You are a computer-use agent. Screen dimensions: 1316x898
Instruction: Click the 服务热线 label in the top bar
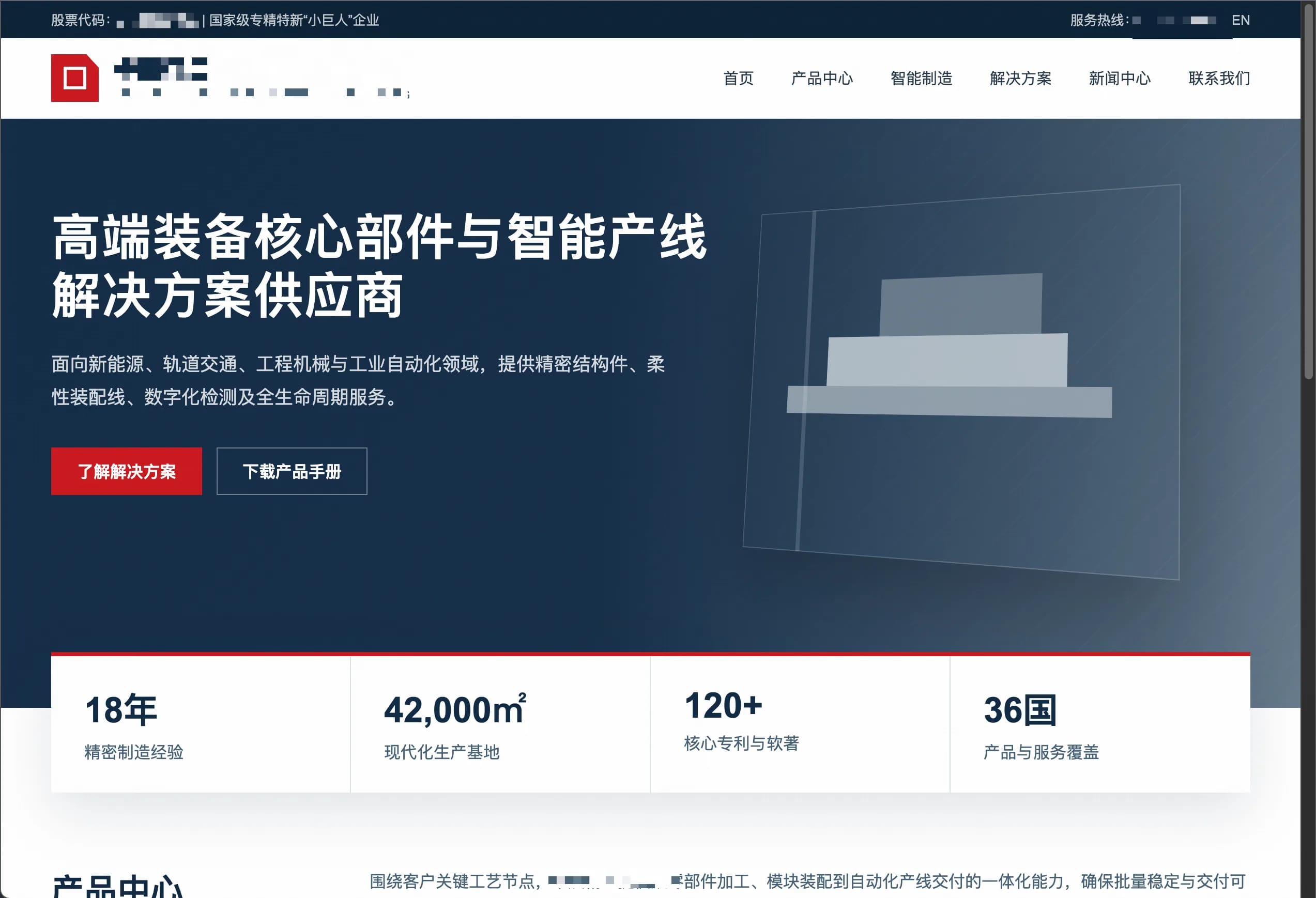click(1099, 20)
